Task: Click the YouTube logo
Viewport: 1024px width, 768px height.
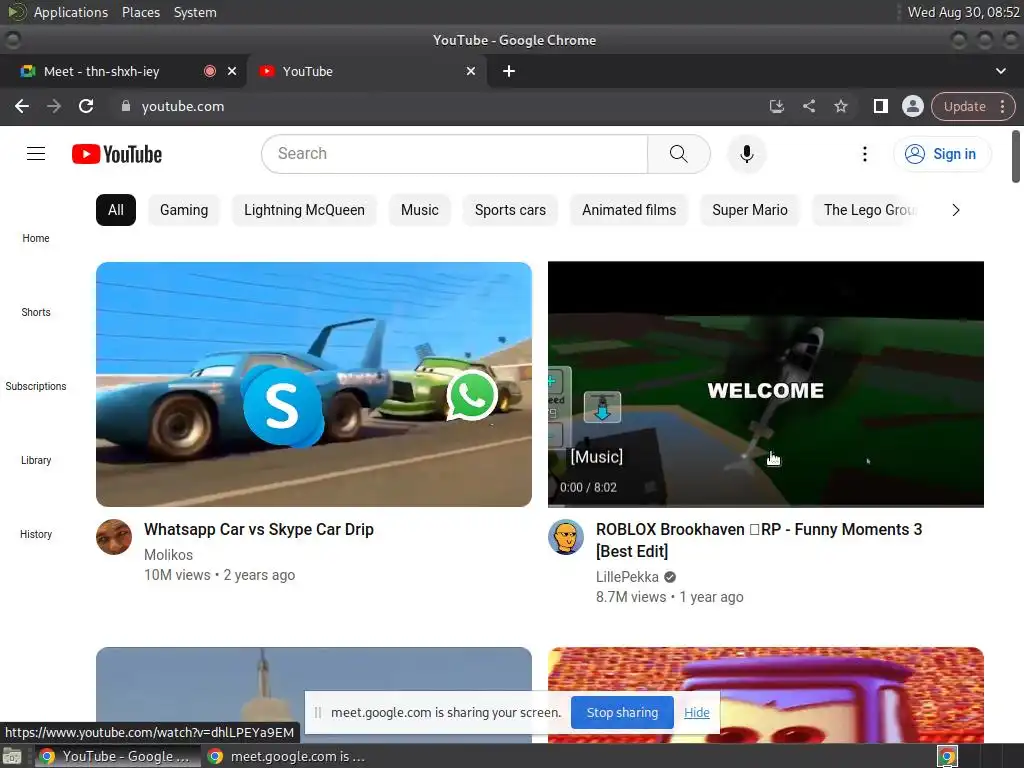Action: coord(117,154)
